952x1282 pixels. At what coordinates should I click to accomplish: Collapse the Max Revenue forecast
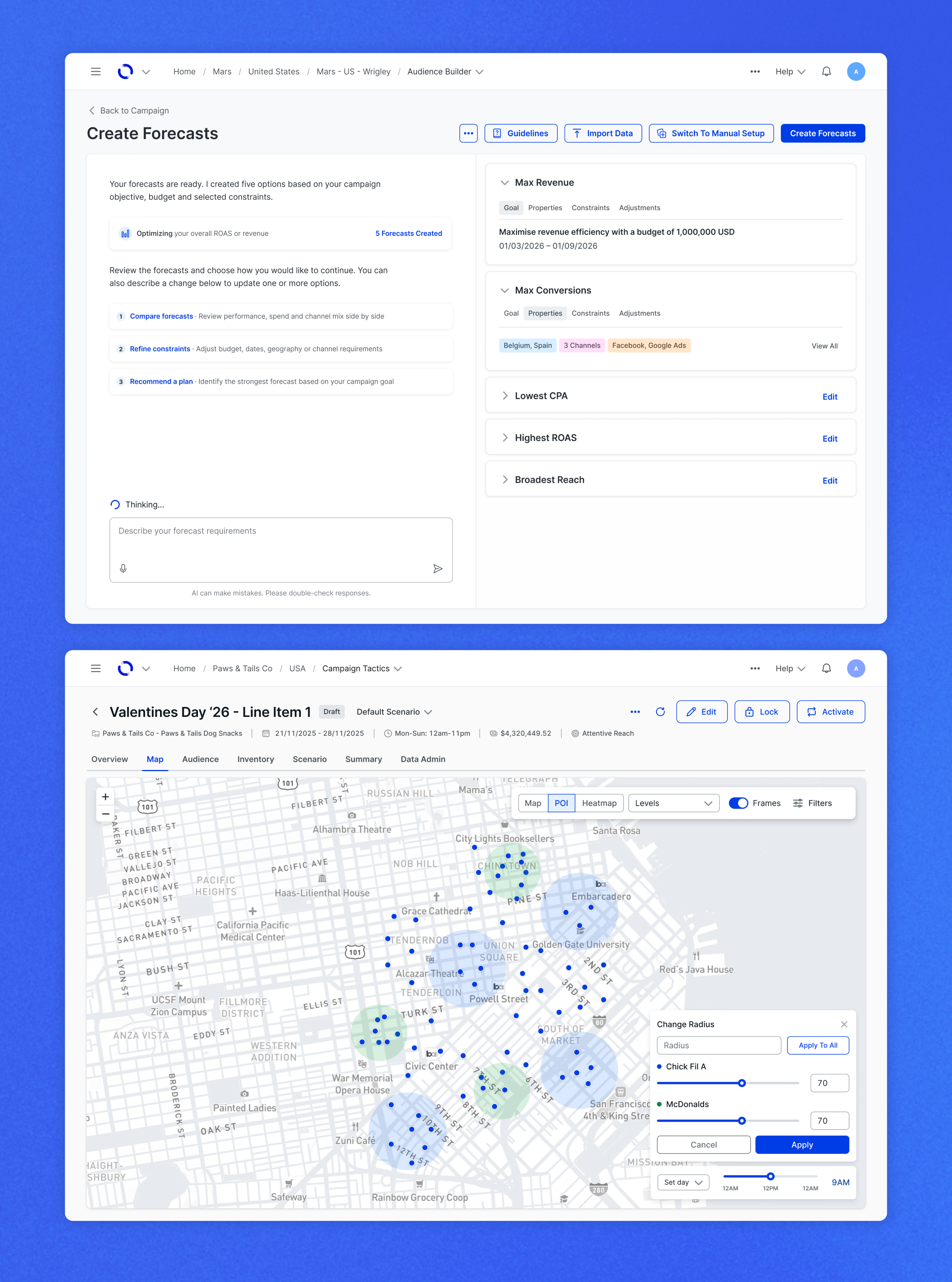(505, 183)
